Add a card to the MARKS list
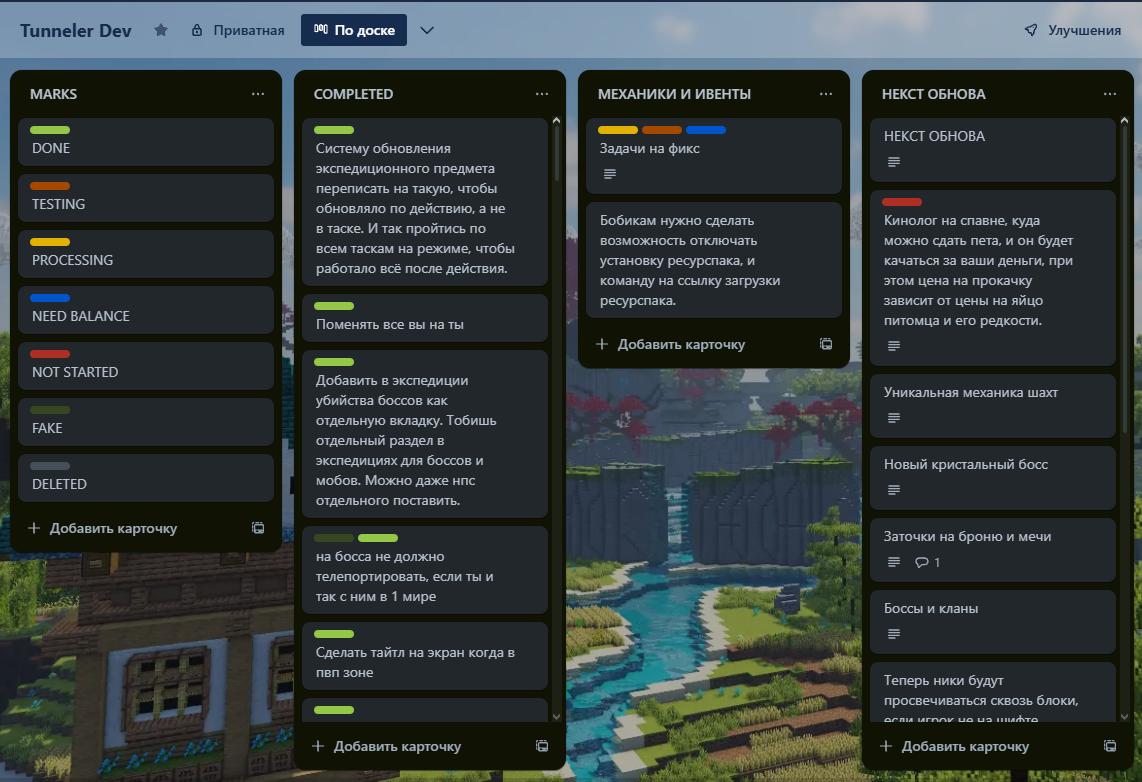1142x782 pixels. click(103, 528)
